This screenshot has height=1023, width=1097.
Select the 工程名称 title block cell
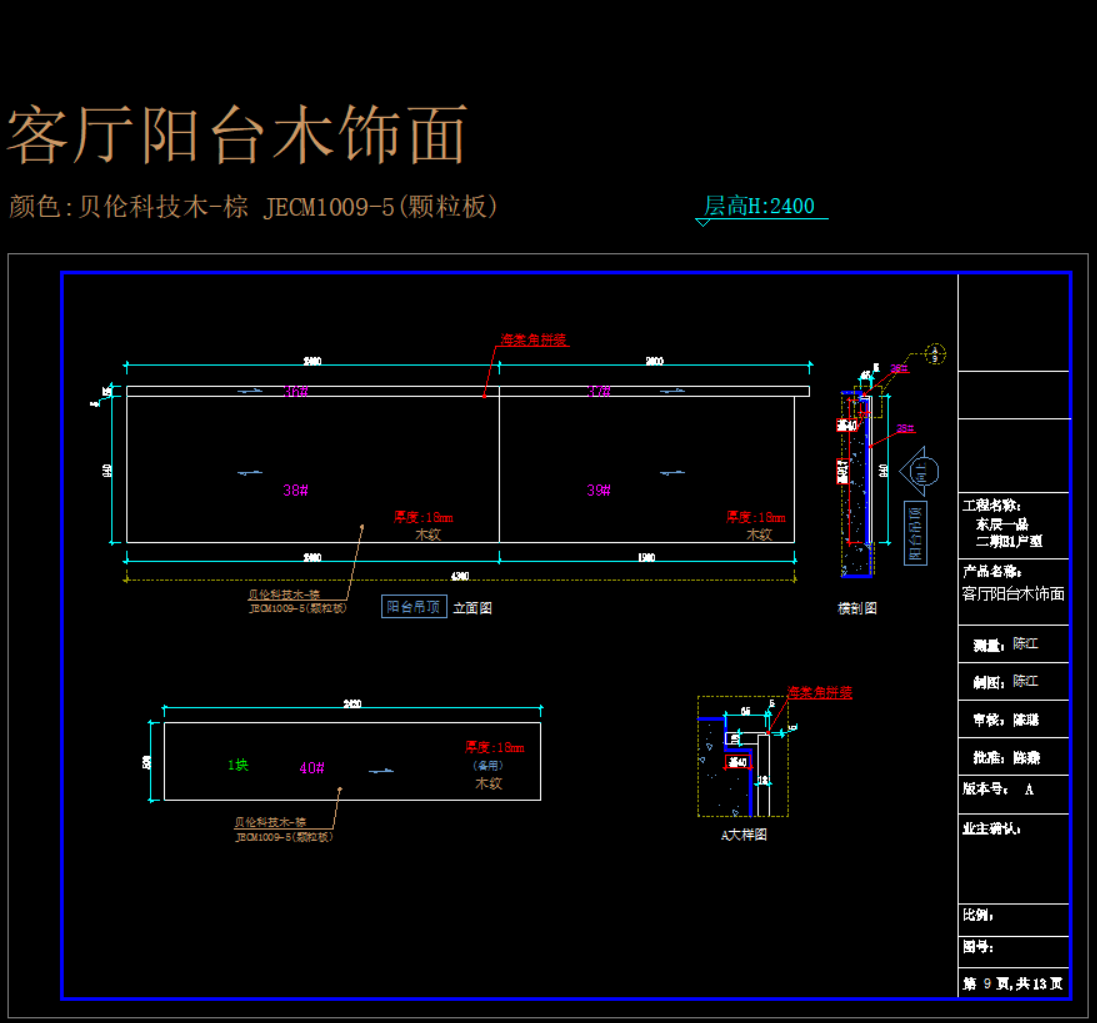(1013, 522)
